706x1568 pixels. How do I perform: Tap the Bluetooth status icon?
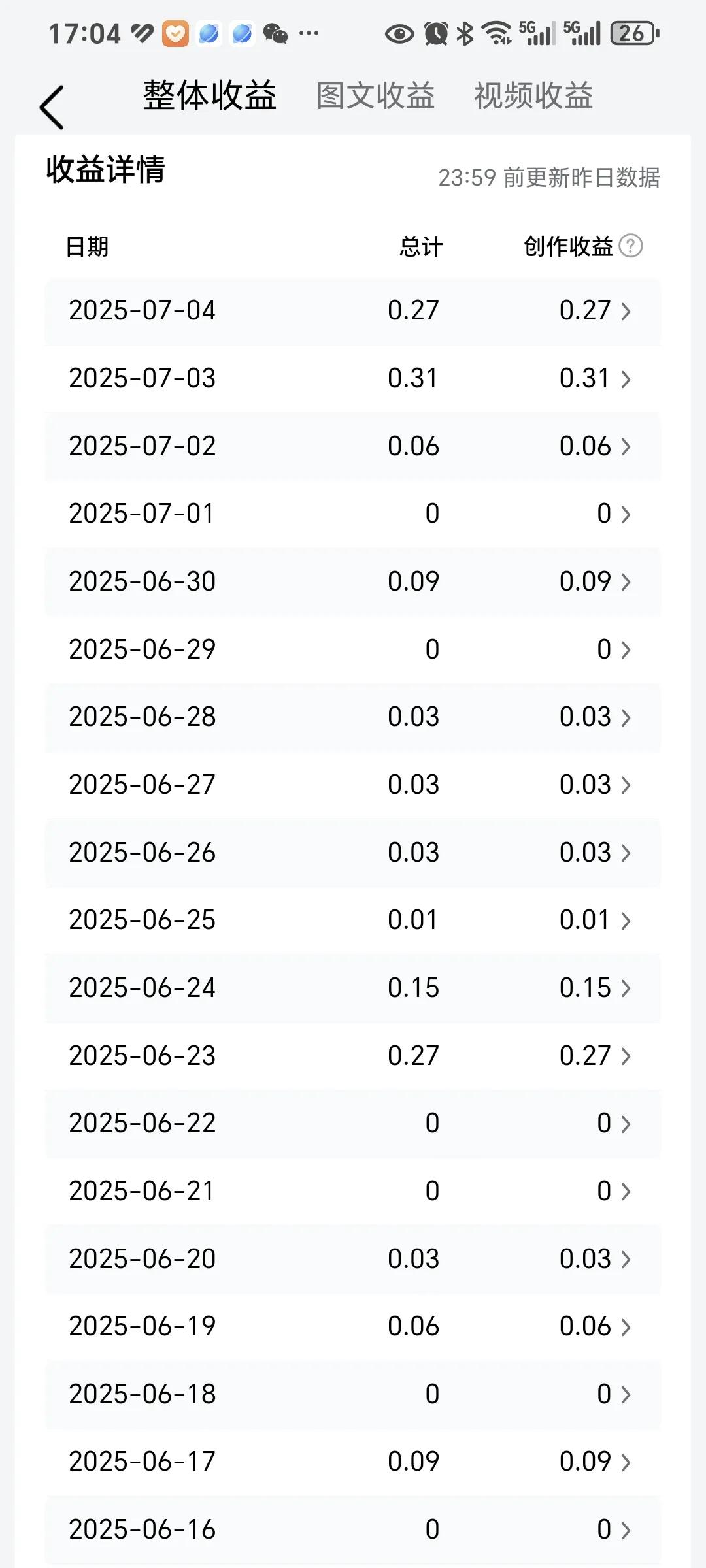465,33
